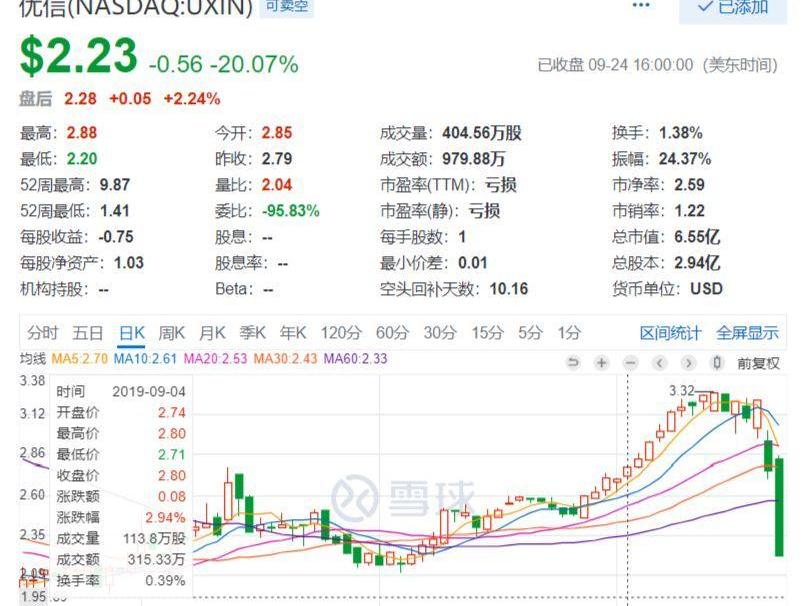The height and width of the screenshot is (606, 806).
Task: Click the 成交量 value 404.56万股
Action: pos(482,133)
